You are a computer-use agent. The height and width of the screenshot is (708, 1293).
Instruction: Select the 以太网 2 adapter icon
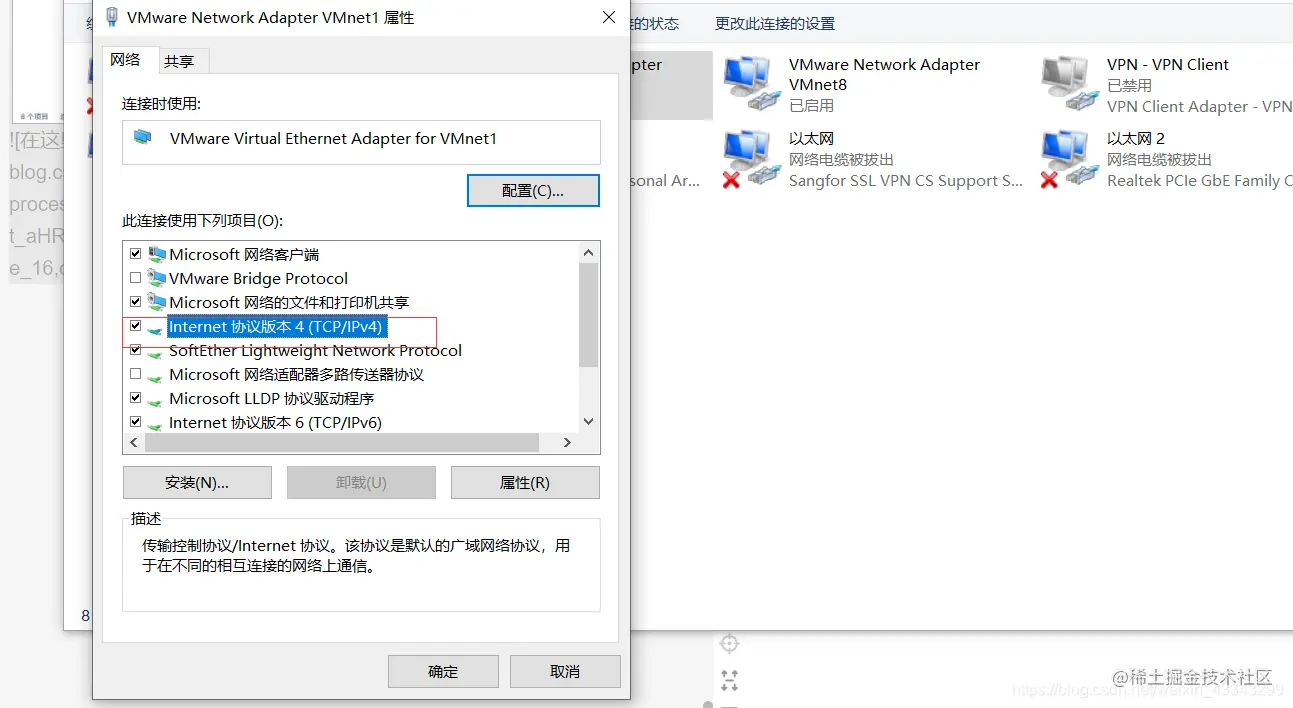(1069, 158)
